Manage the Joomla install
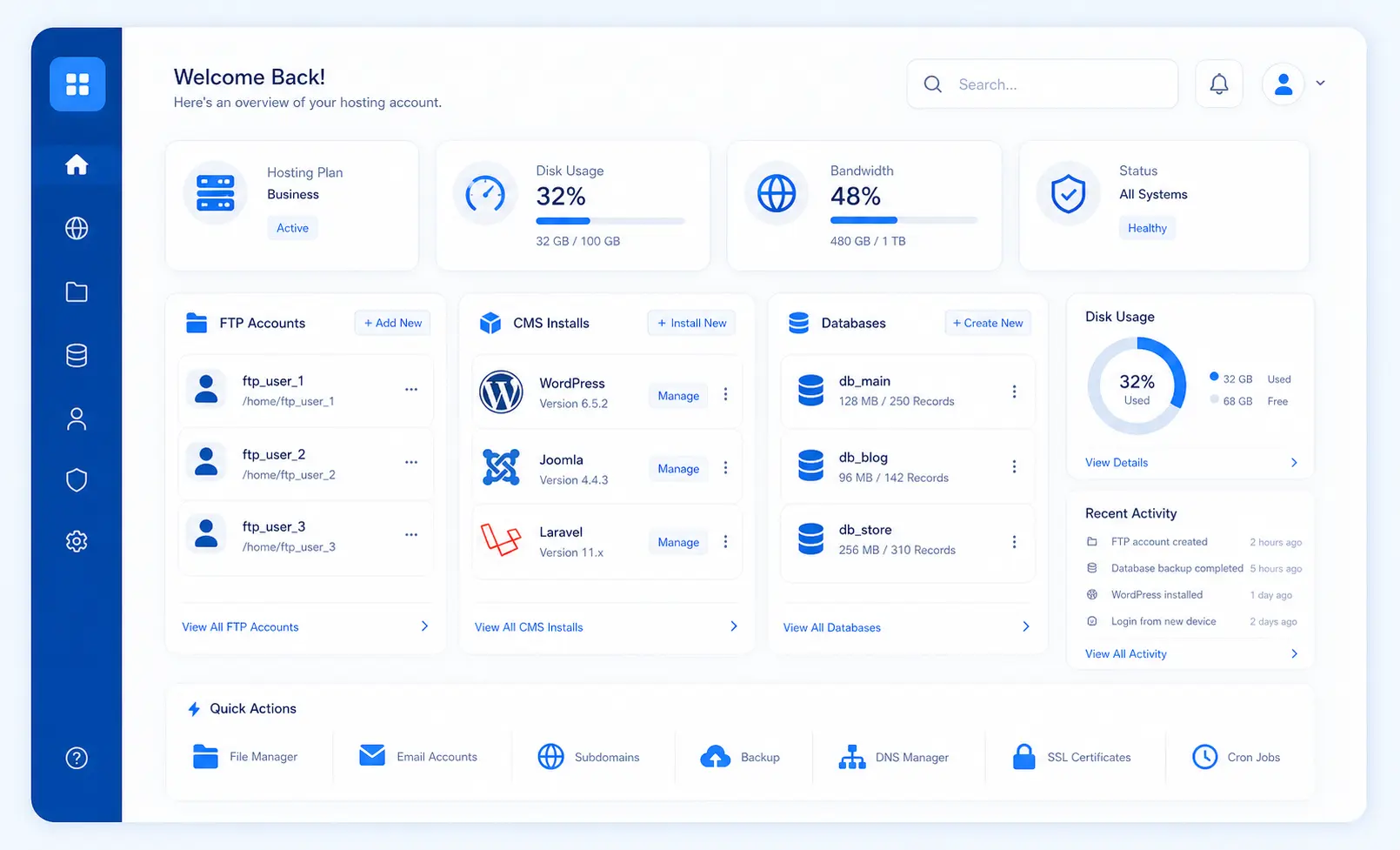The width and height of the screenshot is (1400, 850). [678, 469]
